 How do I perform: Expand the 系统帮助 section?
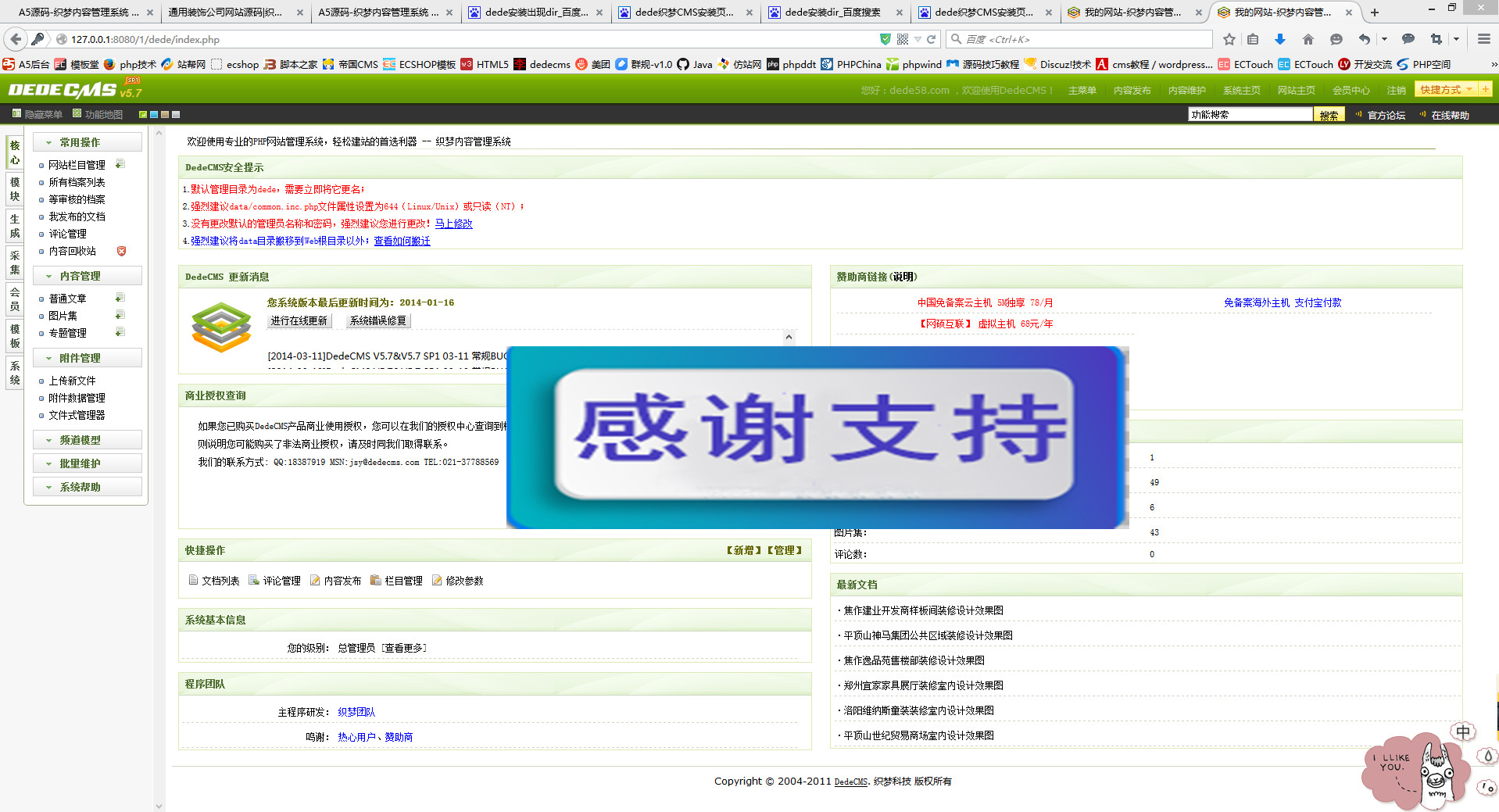click(88, 487)
